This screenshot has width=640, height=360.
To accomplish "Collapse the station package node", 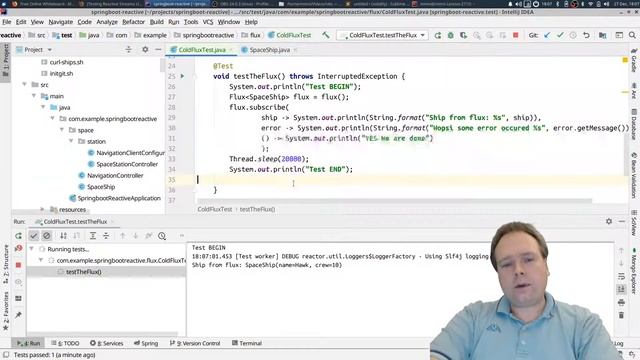I will 71,141.
